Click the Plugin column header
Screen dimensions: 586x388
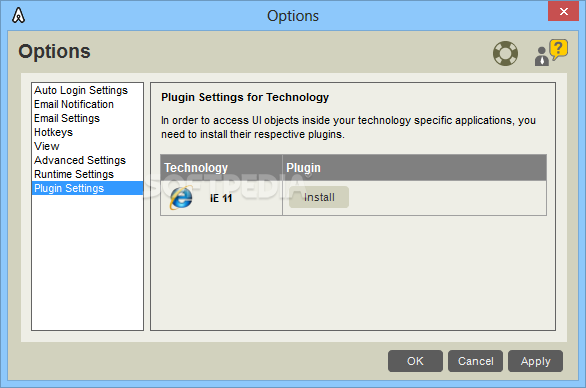tap(414, 168)
